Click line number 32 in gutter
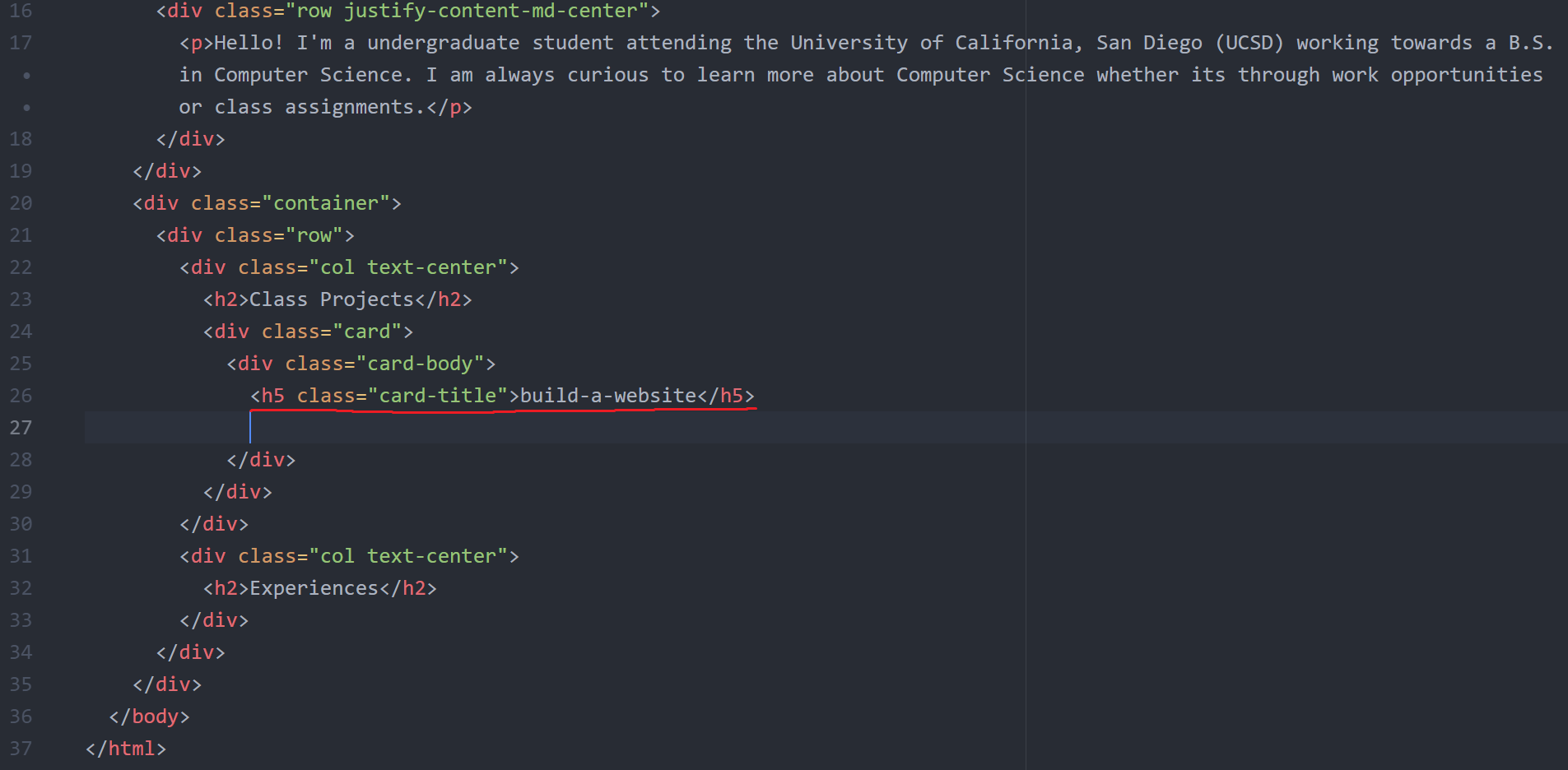This screenshot has width=1568, height=770. (x=21, y=588)
